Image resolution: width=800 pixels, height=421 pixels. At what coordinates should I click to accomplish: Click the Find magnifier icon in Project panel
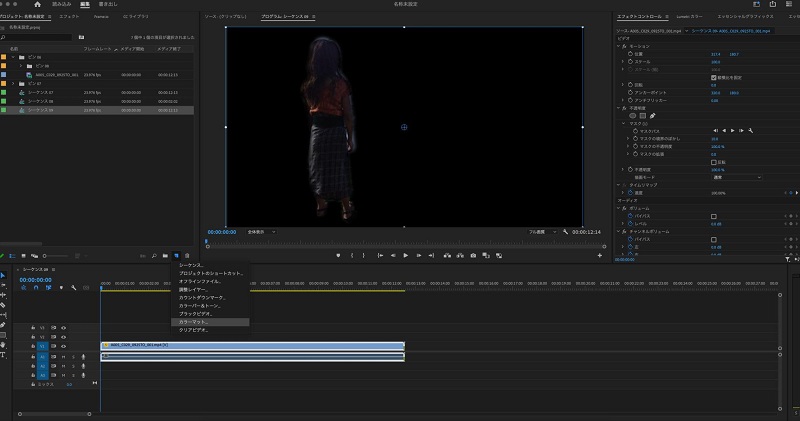[154, 256]
